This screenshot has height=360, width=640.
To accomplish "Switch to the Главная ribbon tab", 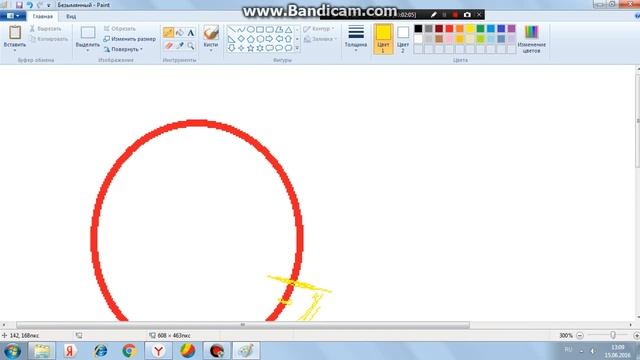I will (x=43, y=16).
